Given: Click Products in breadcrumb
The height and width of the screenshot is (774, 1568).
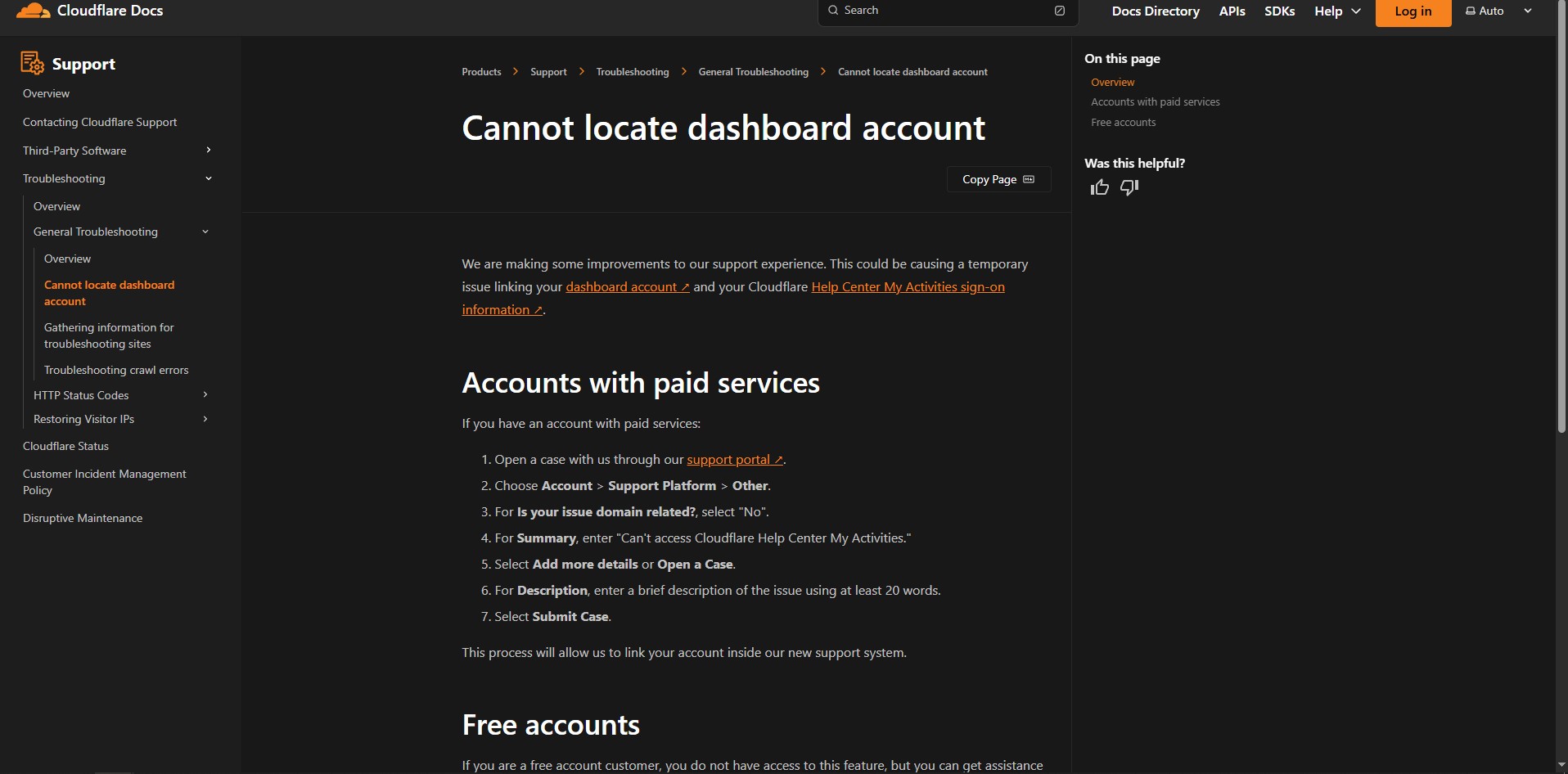Looking at the screenshot, I should pyautogui.click(x=481, y=72).
